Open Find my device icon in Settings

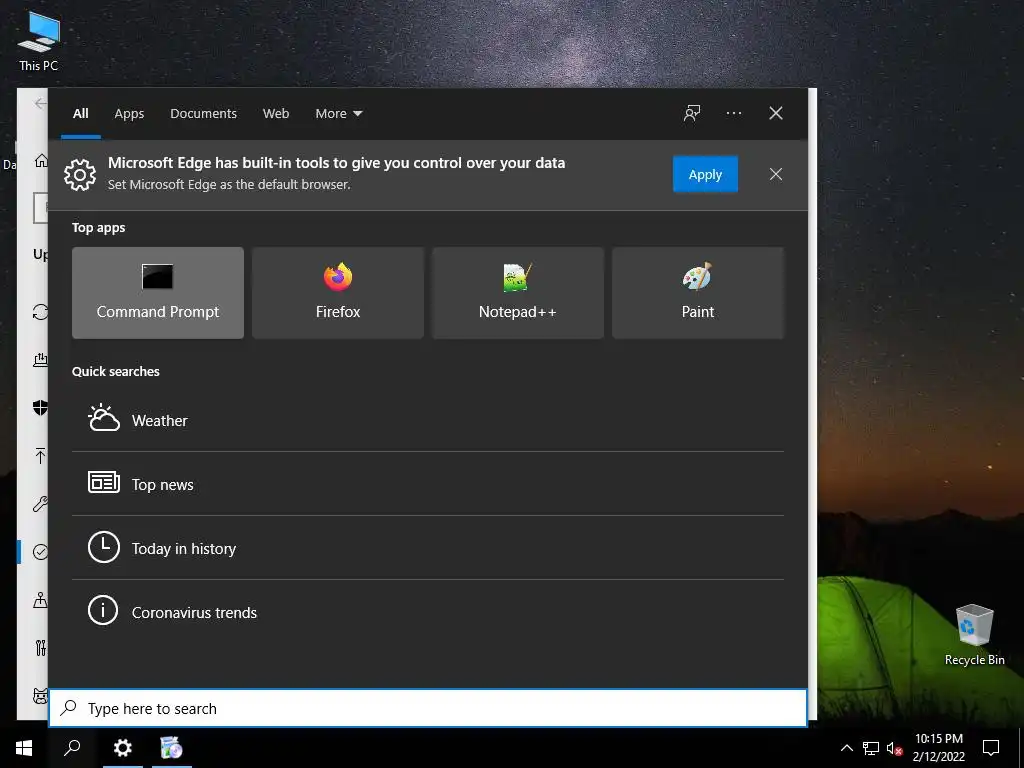point(40,600)
